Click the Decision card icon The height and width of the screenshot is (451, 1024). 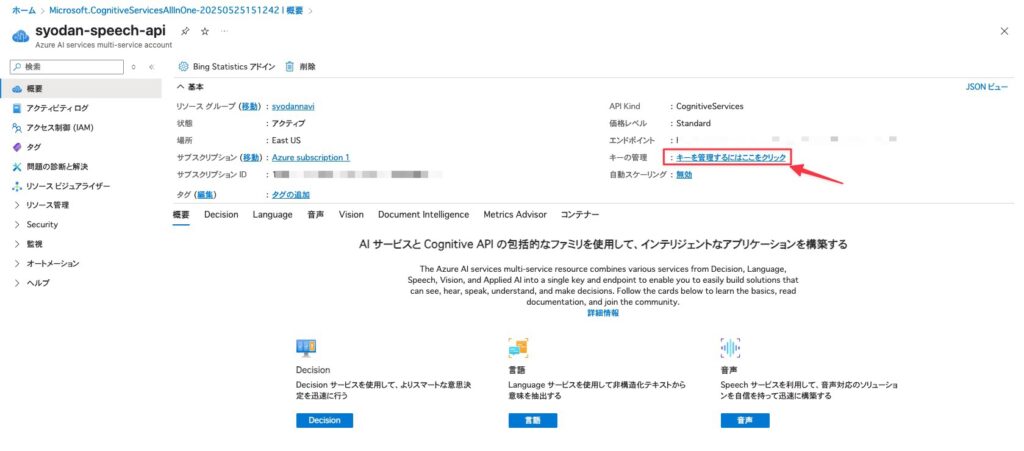coord(306,349)
